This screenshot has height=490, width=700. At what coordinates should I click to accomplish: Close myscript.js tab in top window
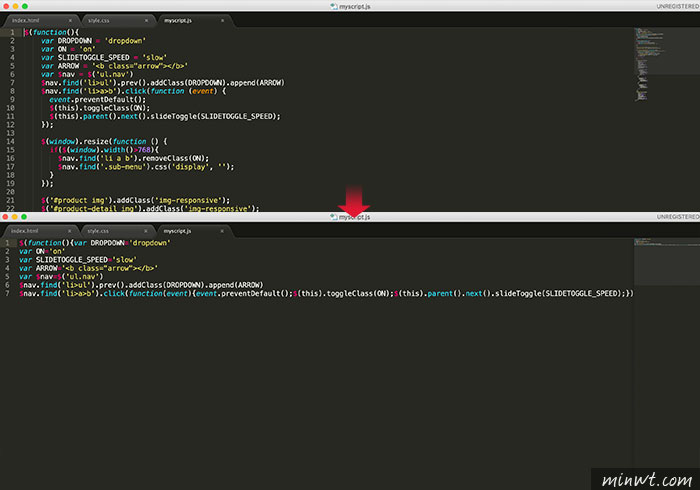[x=222, y=21]
